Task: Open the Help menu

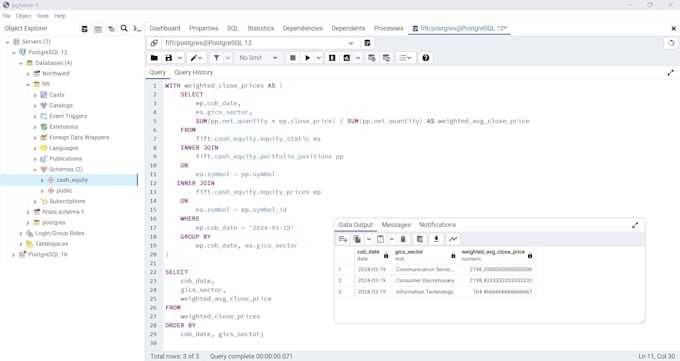Action: coord(60,16)
